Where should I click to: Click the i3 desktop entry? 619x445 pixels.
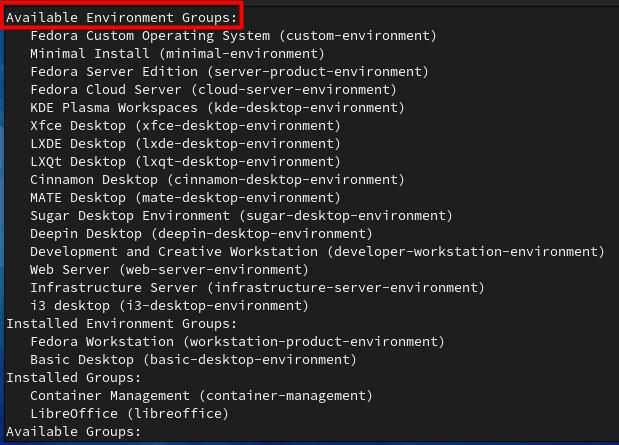[x=169, y=305]
